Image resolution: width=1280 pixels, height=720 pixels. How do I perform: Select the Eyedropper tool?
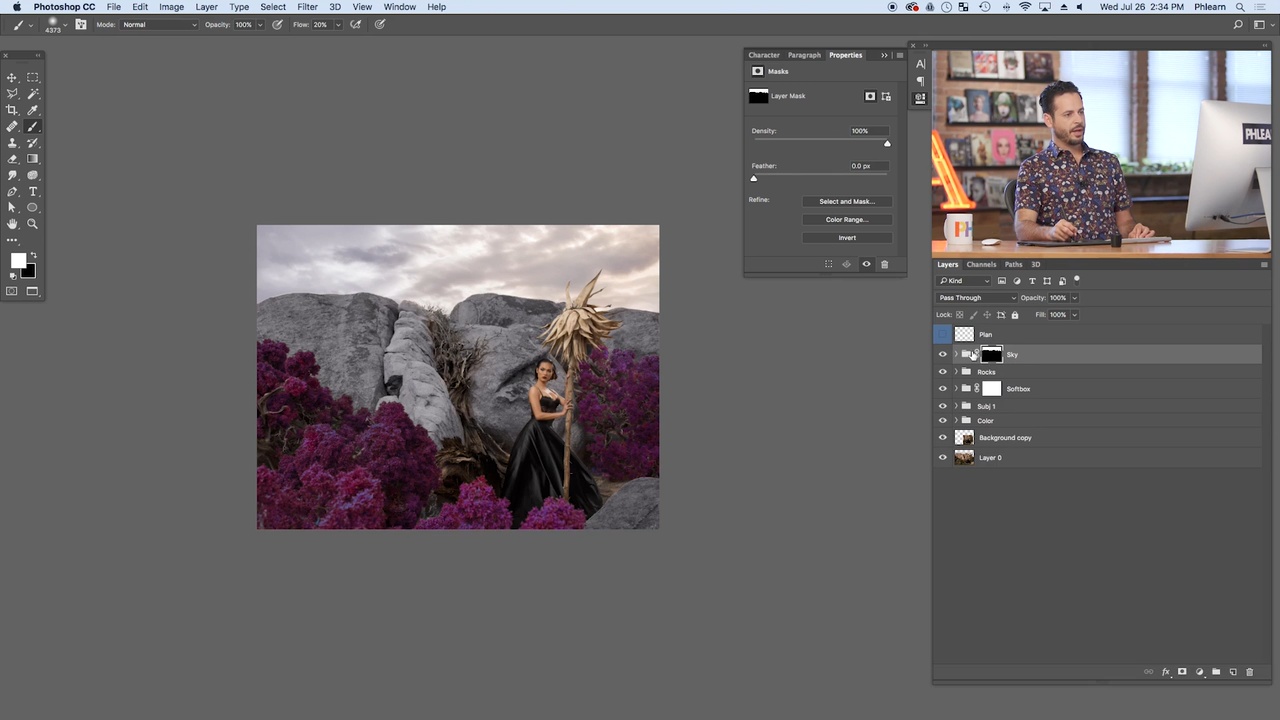click(32, 110)
